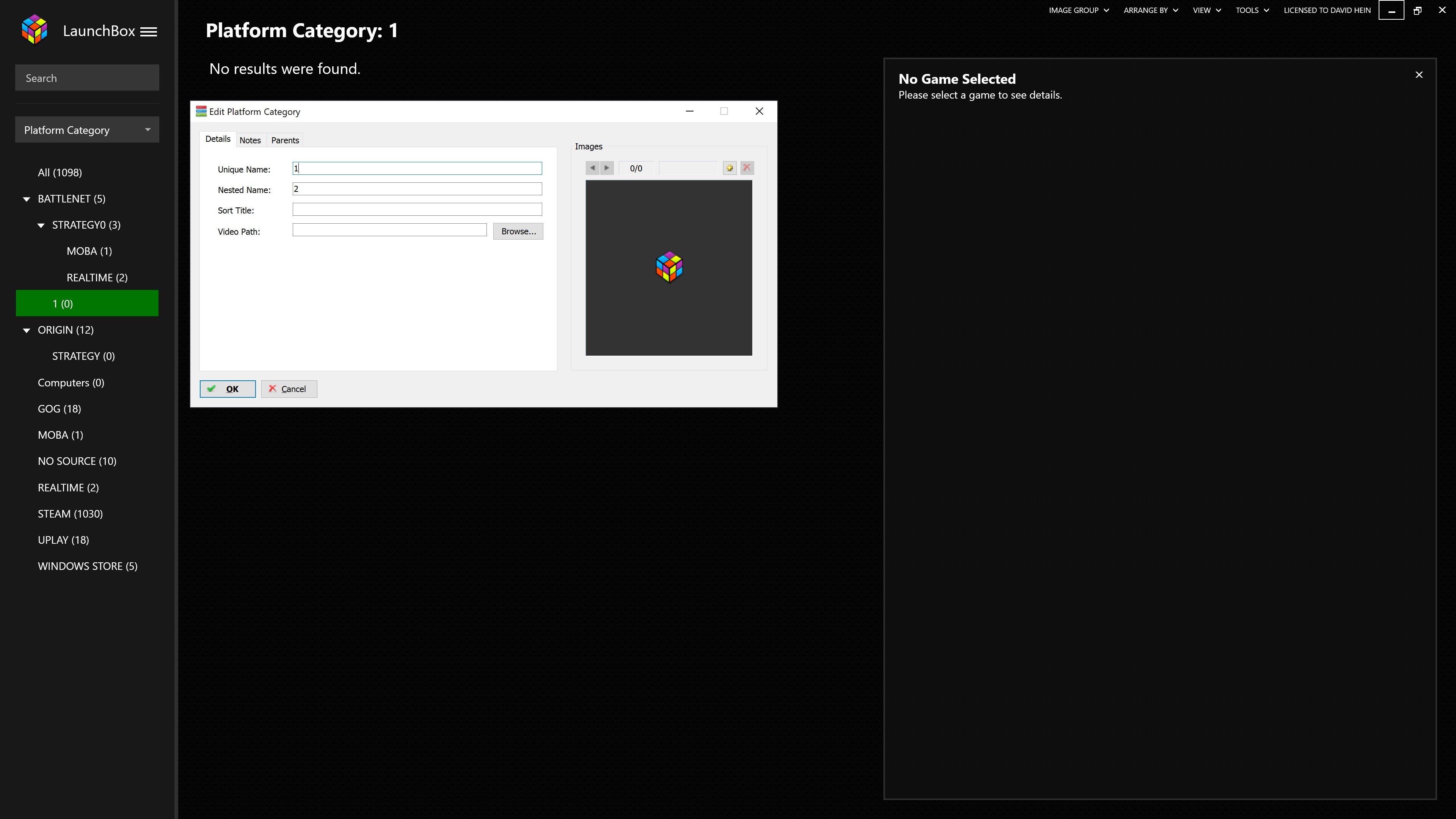Minimize the Edit Platform Category dialog
Image resolution: width=1456 pixels, height=819 pixels.
coord(690,111)
